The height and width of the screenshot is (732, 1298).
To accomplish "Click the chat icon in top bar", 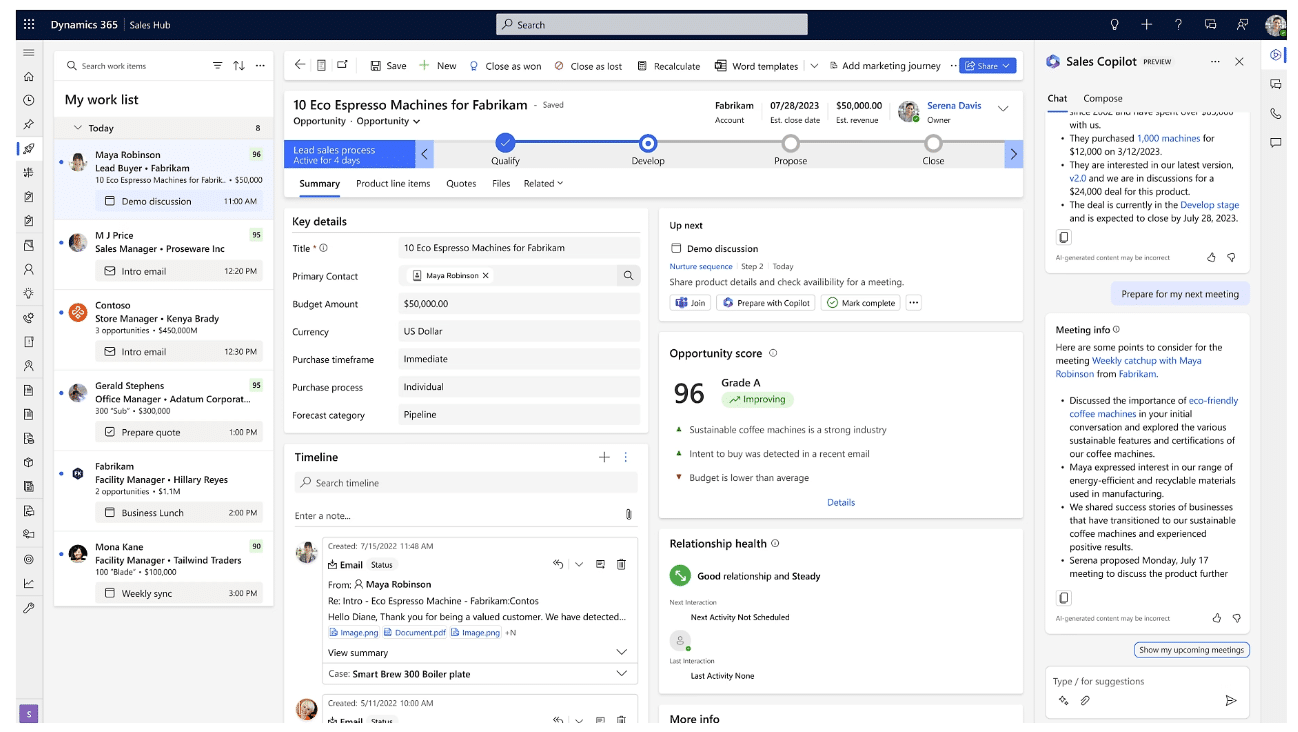I will 1210,24.
